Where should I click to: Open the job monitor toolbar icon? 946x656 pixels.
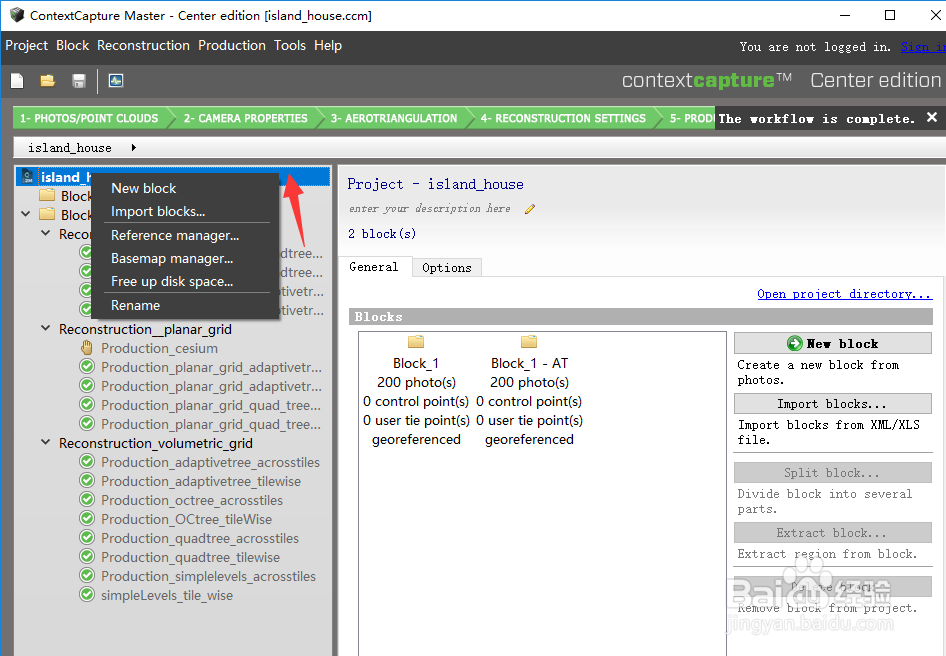[116, 81]
